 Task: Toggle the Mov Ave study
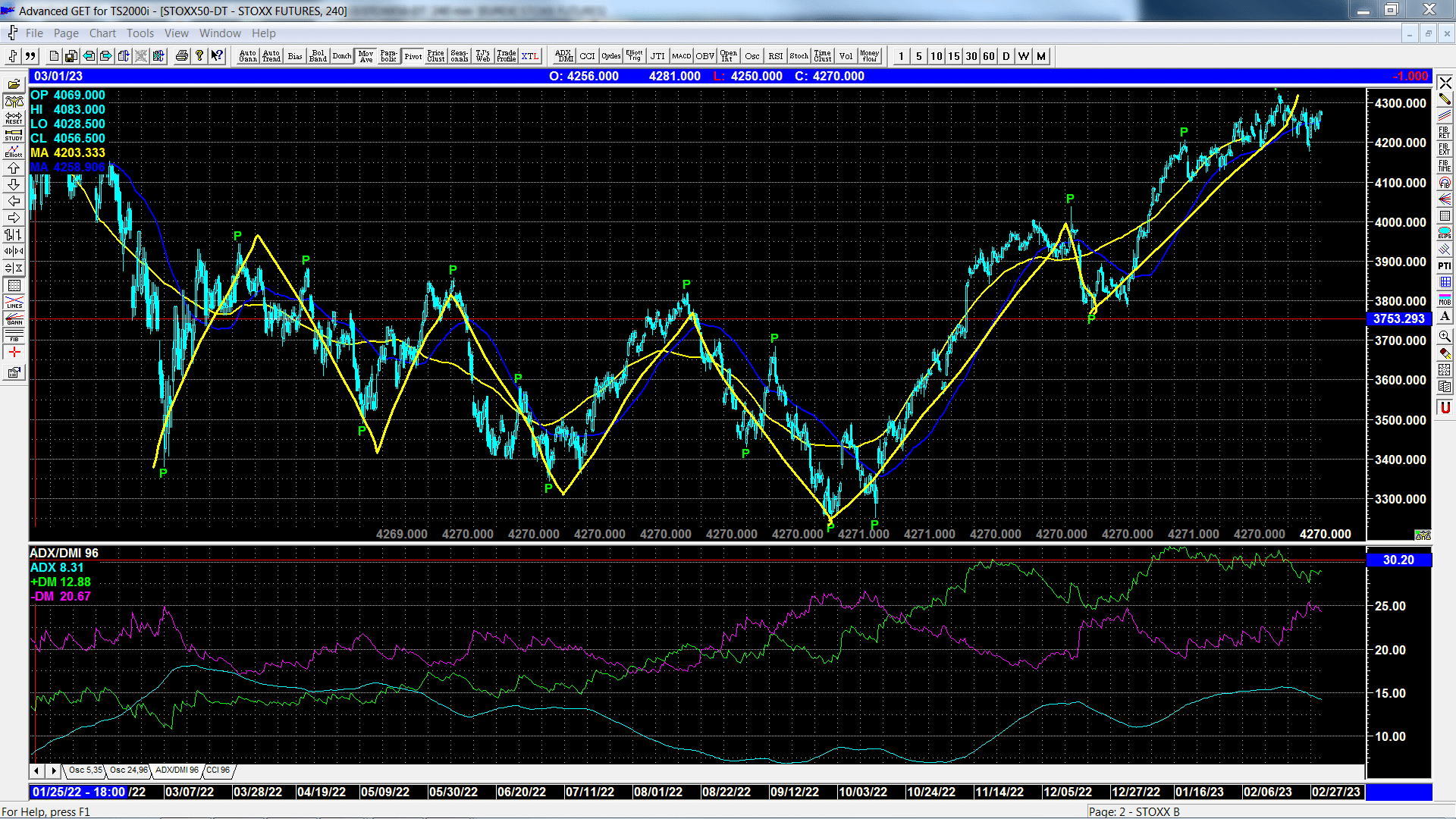pos(366,56)
